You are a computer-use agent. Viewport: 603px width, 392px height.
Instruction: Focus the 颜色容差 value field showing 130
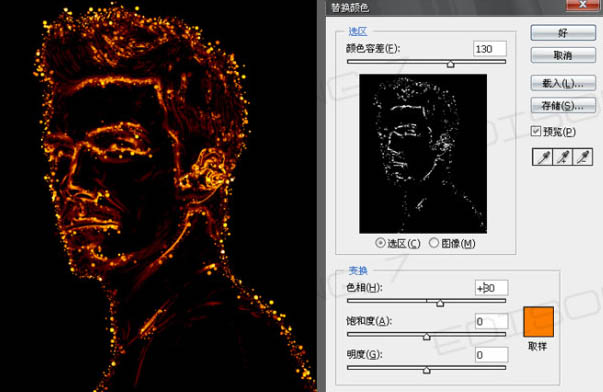coord(490,49)
